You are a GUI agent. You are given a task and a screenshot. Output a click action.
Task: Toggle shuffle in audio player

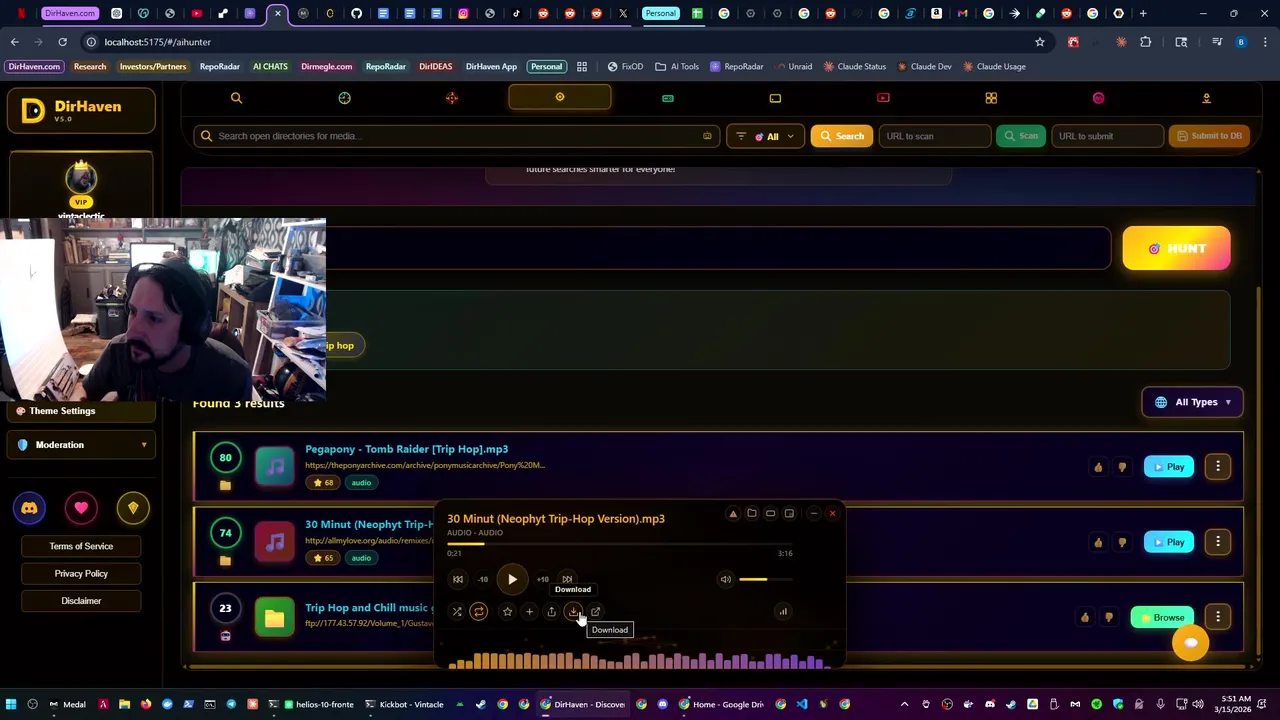point(457,612)
